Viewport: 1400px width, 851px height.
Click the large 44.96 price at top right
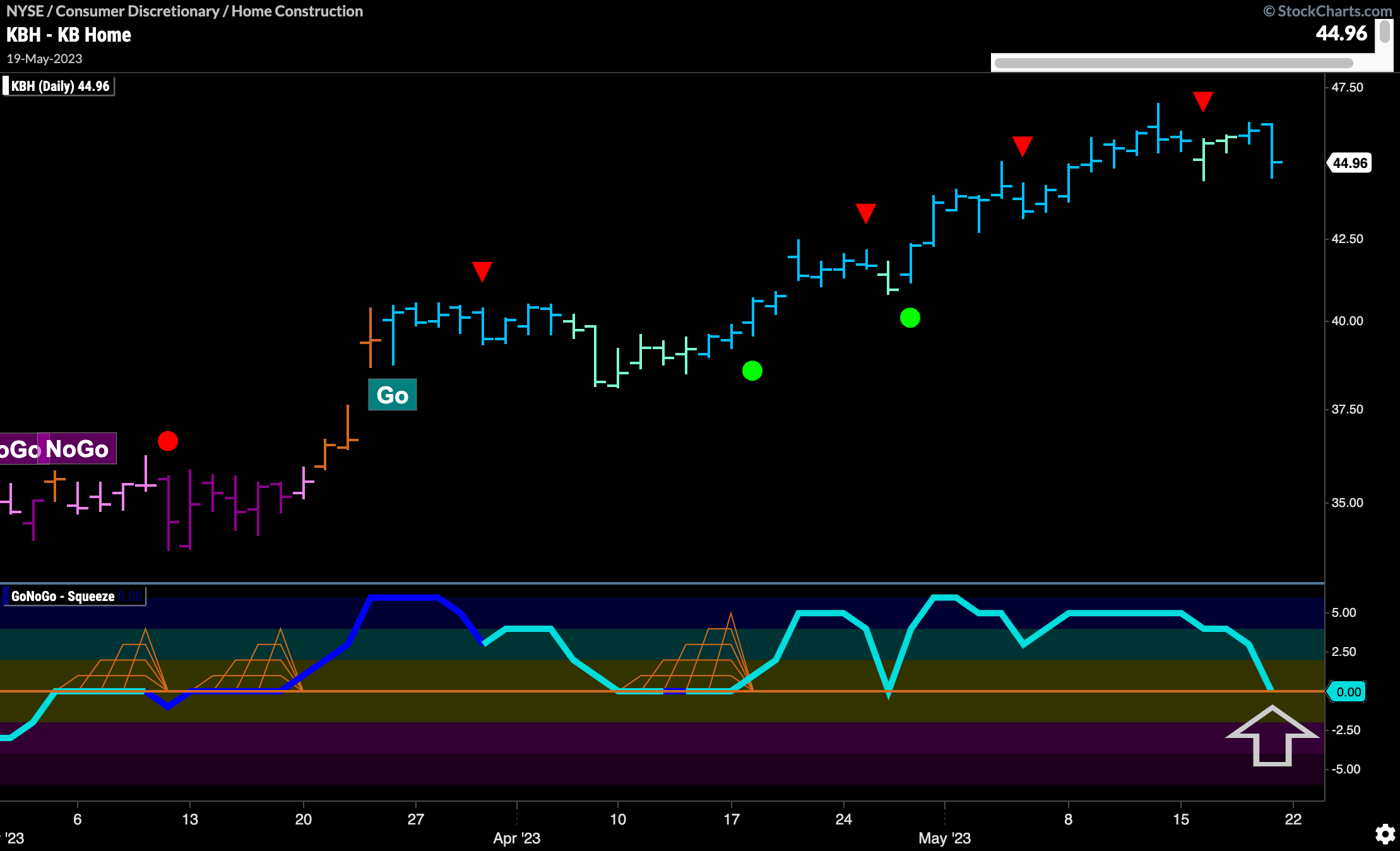tap(1341, 33)
